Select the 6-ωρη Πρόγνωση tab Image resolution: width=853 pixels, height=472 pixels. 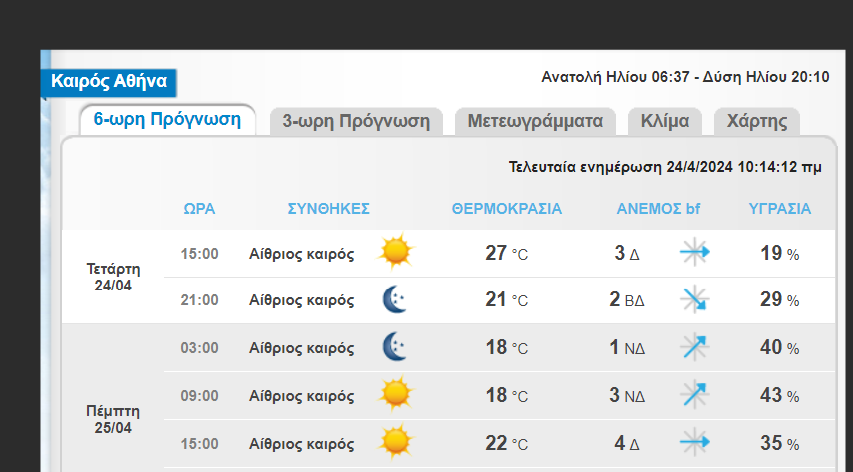(x=168, y=120)
